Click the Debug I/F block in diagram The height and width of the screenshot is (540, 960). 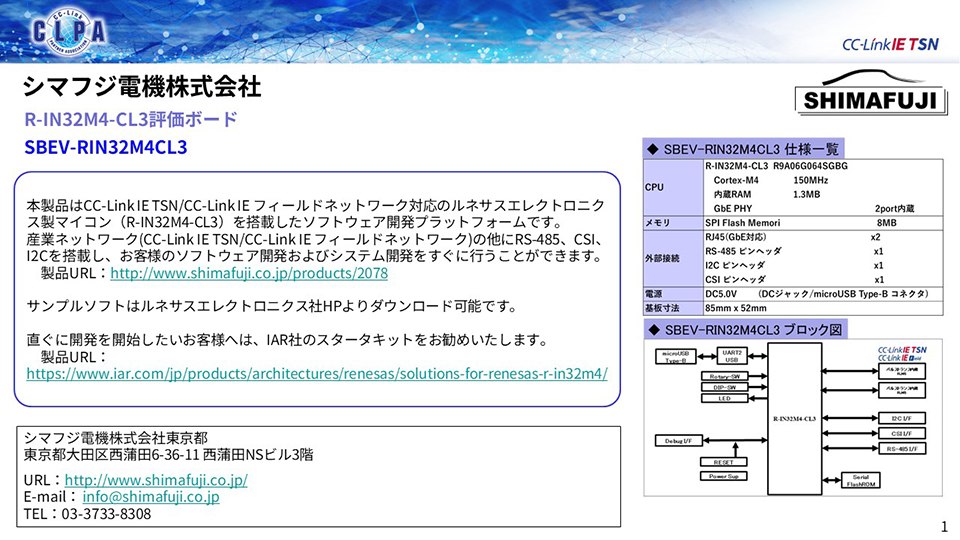[x=678, y=440]
